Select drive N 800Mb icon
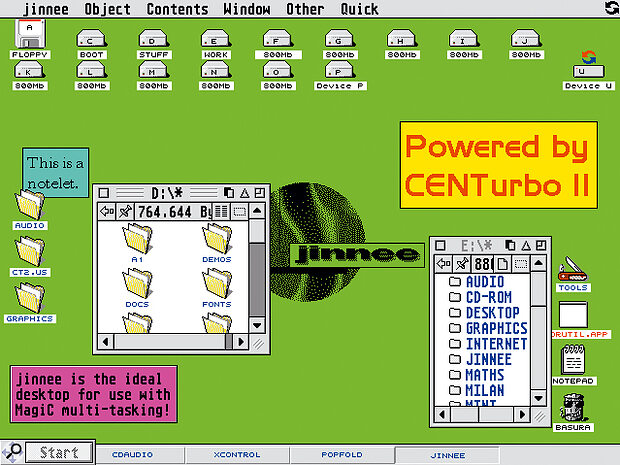The height and width of the screenshot is (465, 620). [216, 70]
